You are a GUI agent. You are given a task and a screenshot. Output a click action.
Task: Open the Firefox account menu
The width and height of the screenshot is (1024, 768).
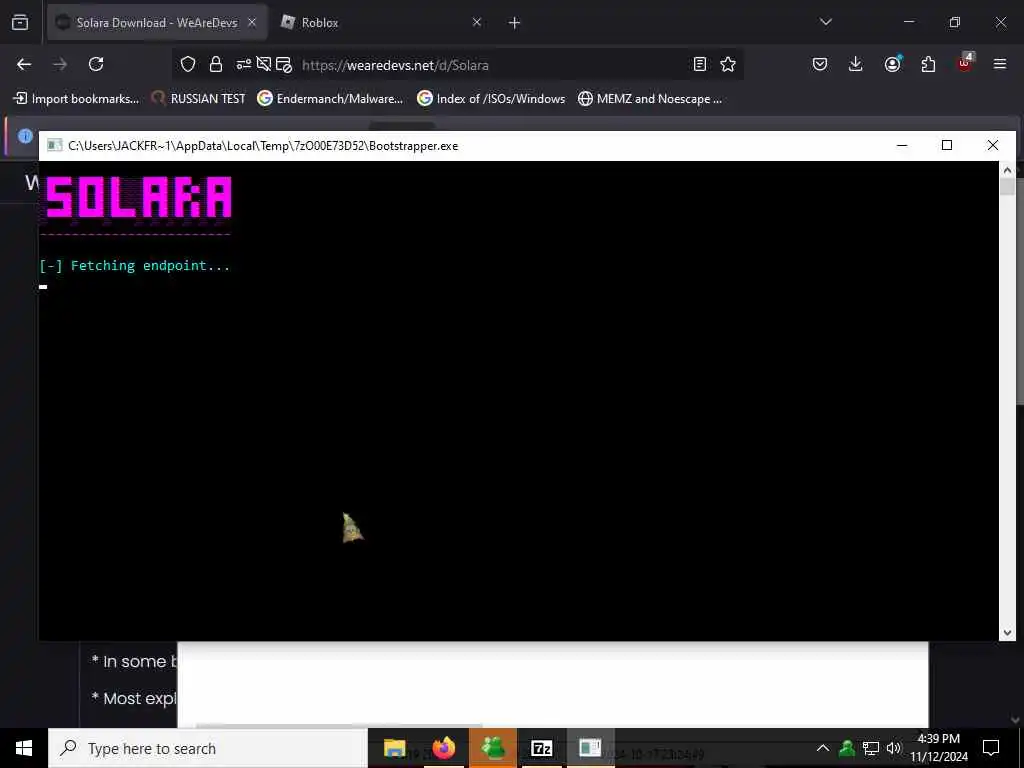[x=892, y=64]
